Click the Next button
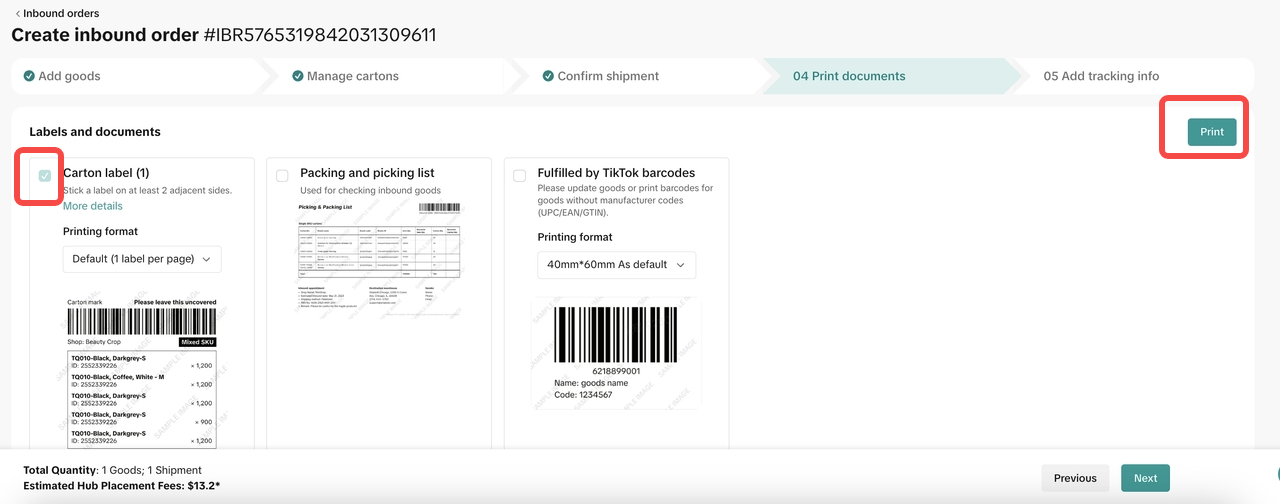 [x=1145, y=478]
